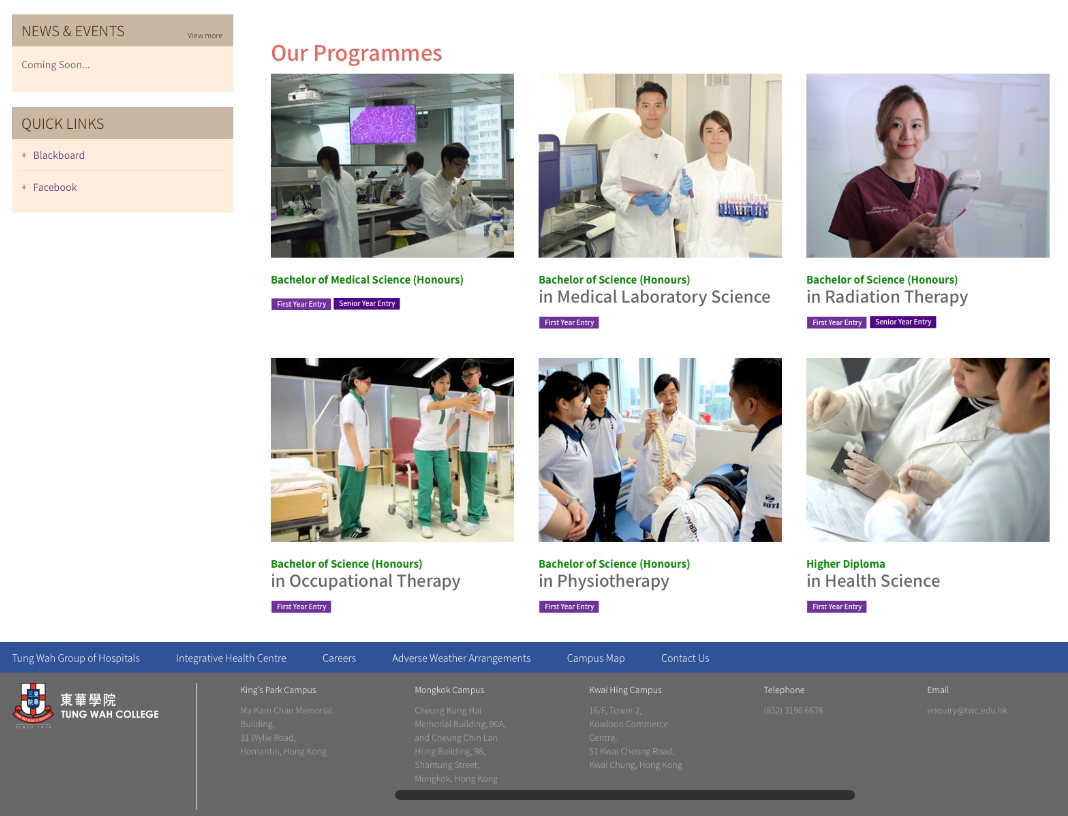Select First Year Entry under Radiation Therapy
This screenshot has height=816, width=1068.
pos(836,322)
